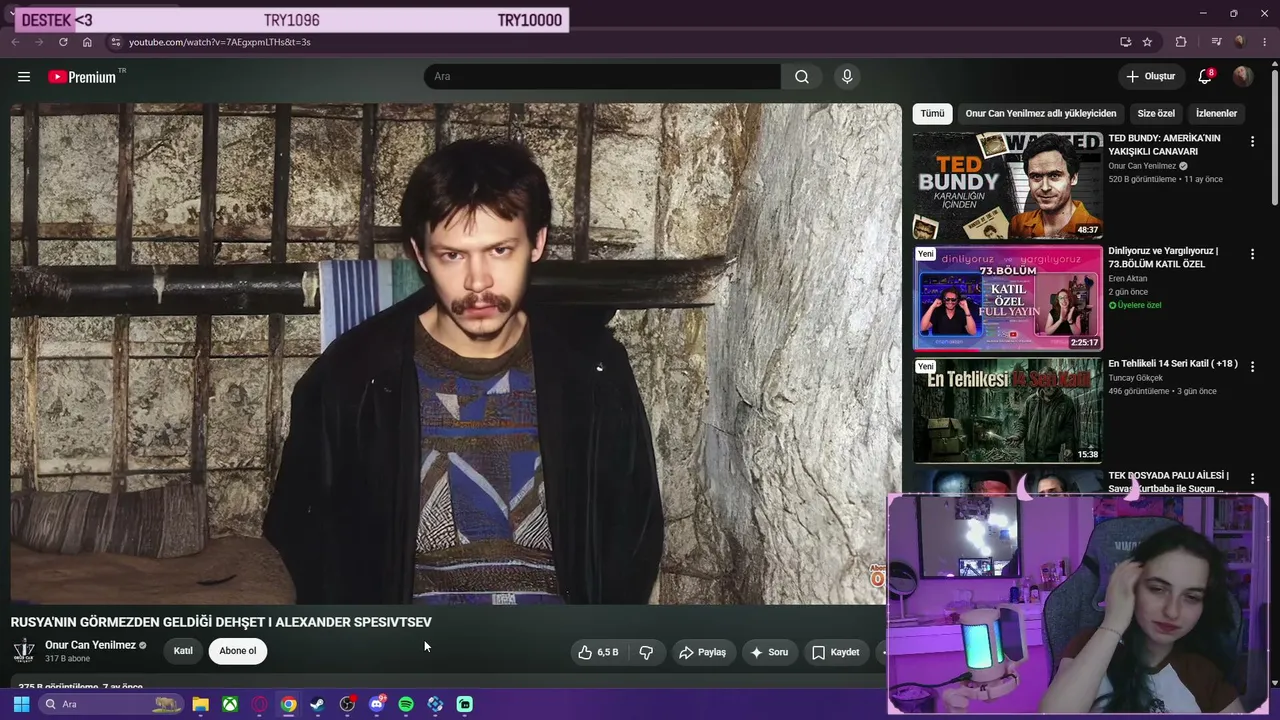
Task: Open the Oluştur create menu
Action: click(1150, 77)
